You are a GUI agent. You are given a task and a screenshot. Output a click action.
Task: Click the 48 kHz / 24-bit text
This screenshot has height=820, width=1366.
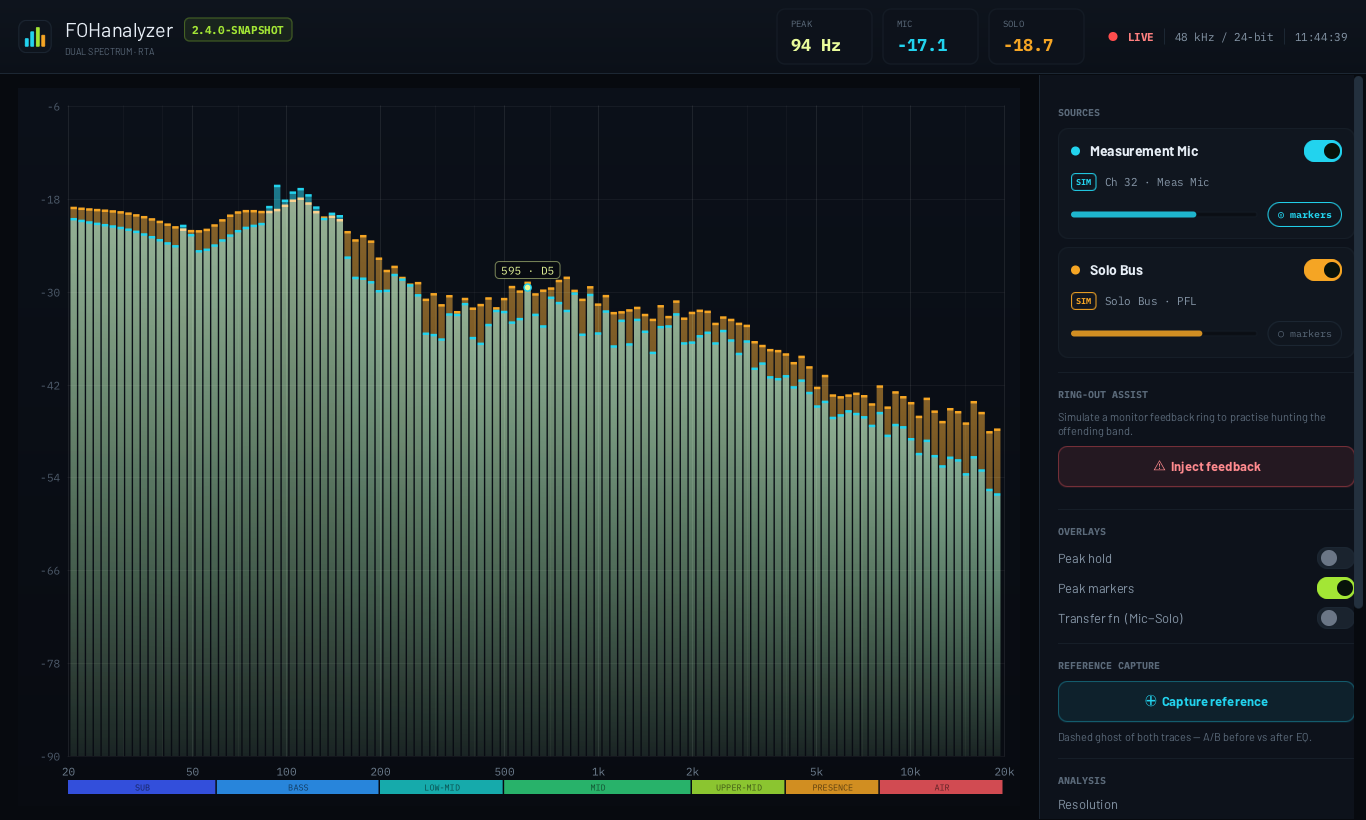tap(1224, 37)
